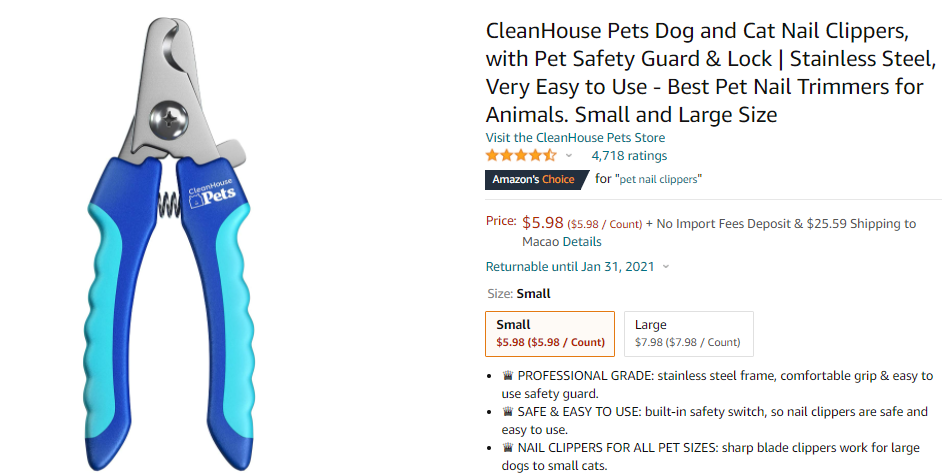Visit the CleanHouse Pets Store link
This screenshot has width=942, height=473.
575,138
